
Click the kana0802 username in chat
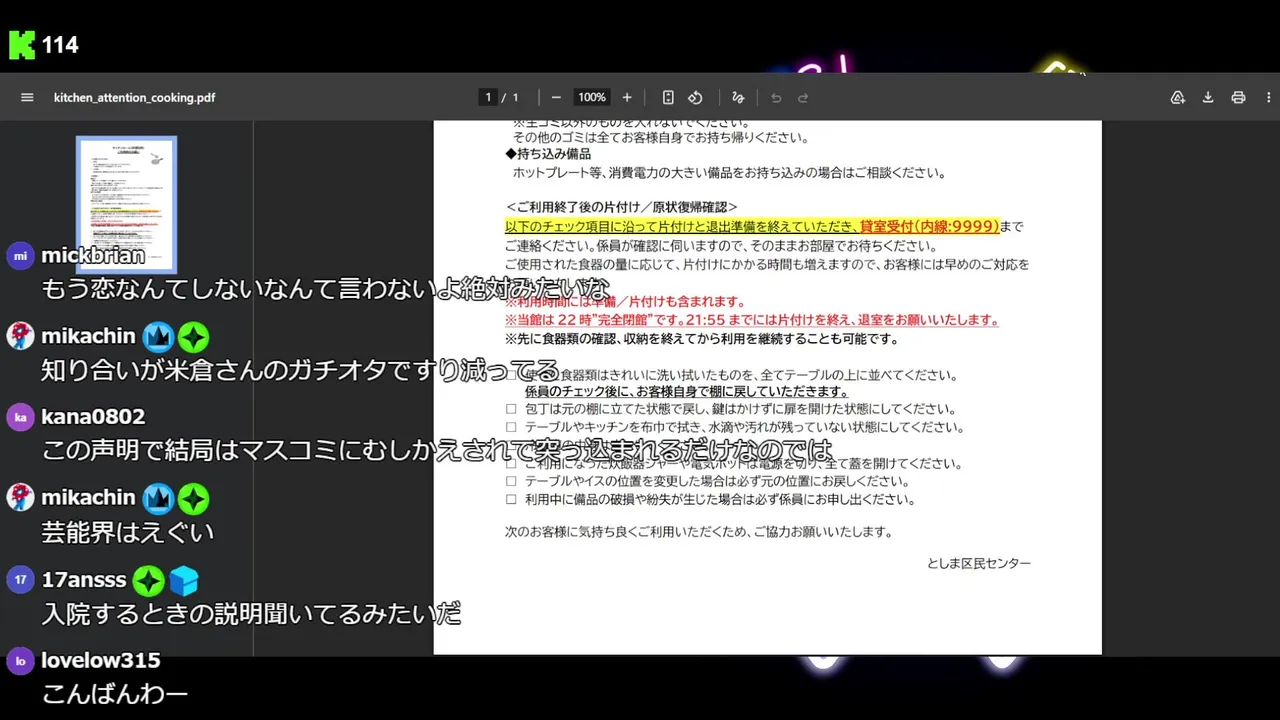pyautogui.click(x=93, y=416)
